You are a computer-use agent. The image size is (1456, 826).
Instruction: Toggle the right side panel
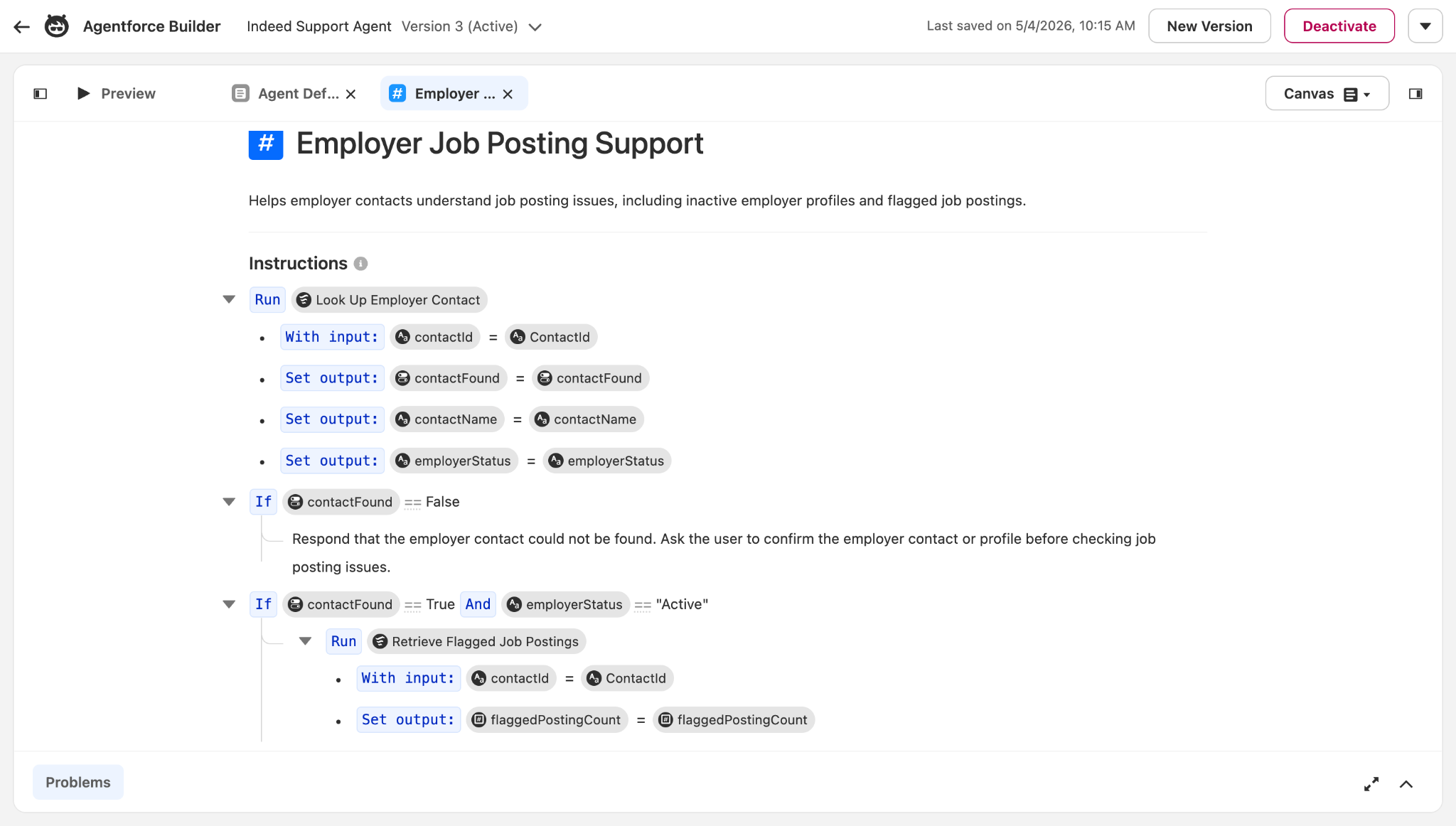(x=1415, y=94)
